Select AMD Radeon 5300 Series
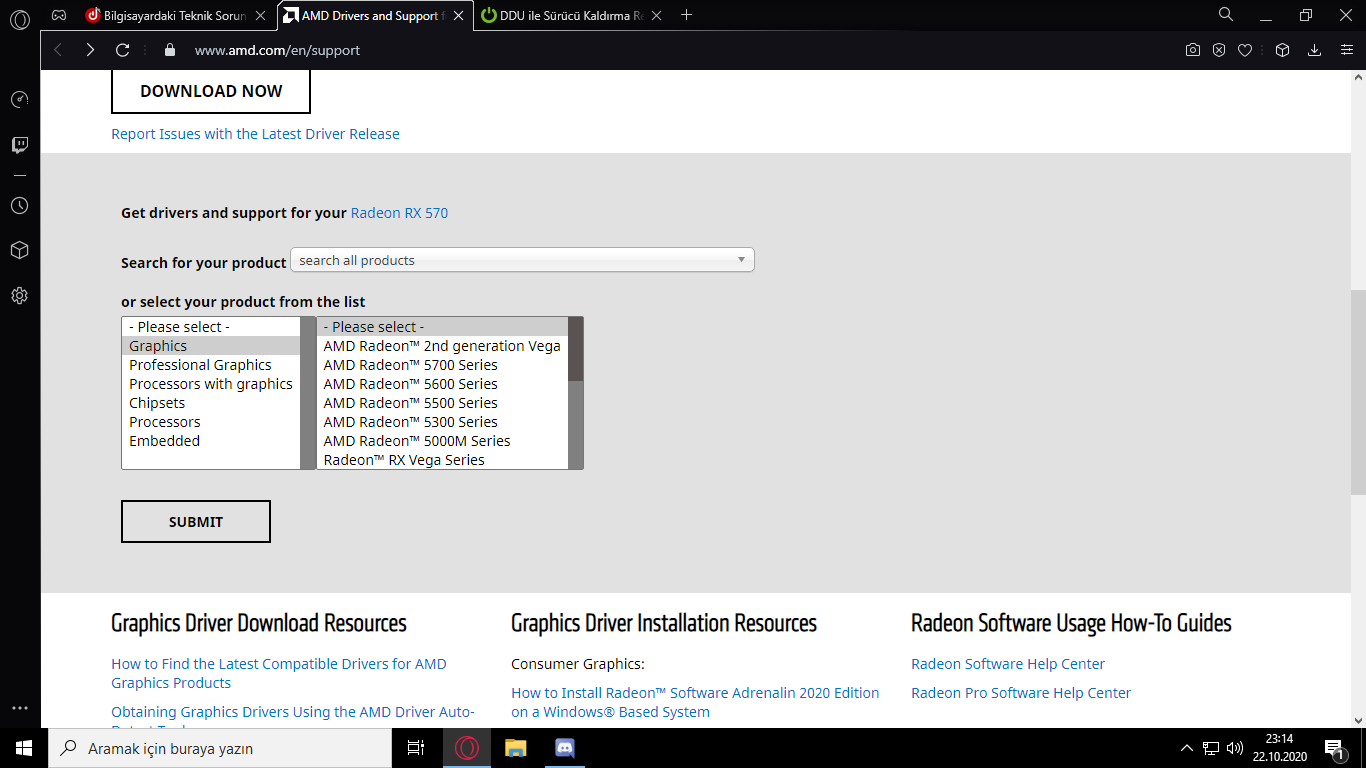This screenshot has width=1366, height=768. pos(442,422)
